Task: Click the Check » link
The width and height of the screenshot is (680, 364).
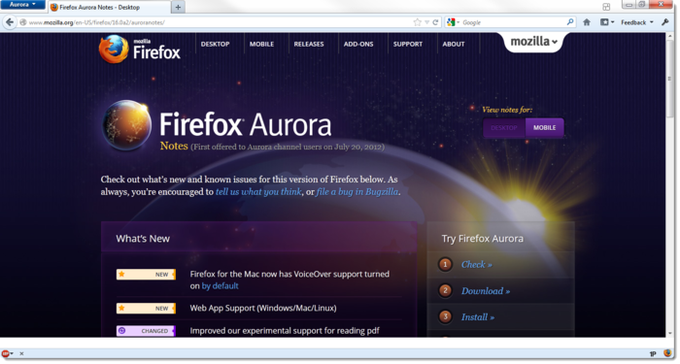Action: coord(477,265)
